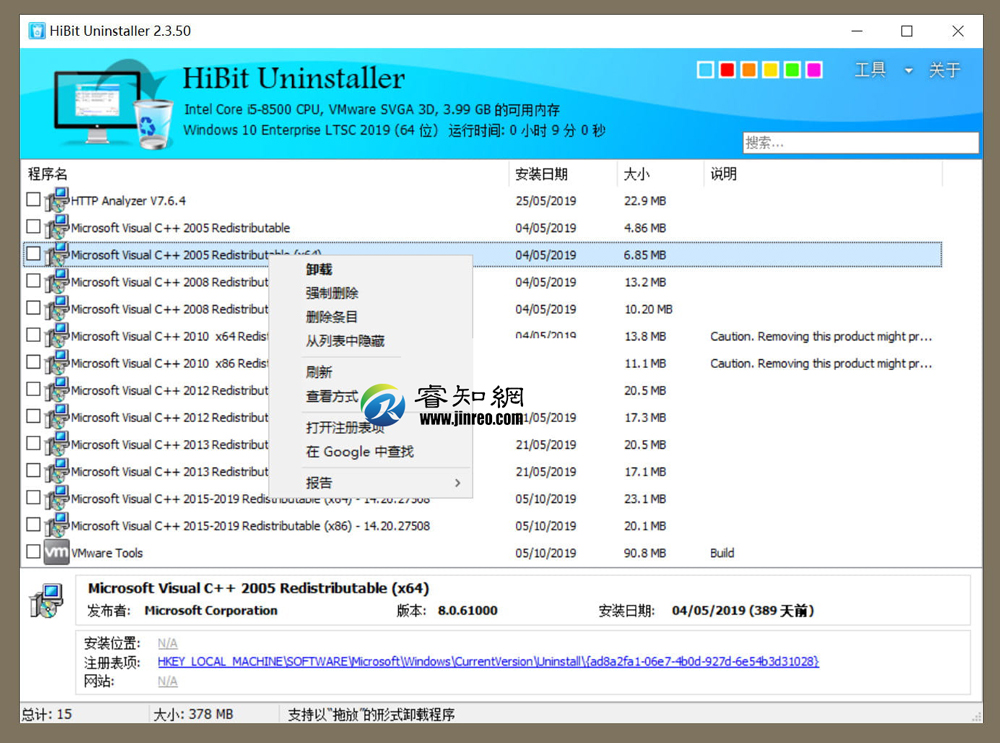Screen dimensions: 1000x743
Task: Check the checkbox next to HTTP Analyzer V7.6.4
Action: tap(31, 200)
